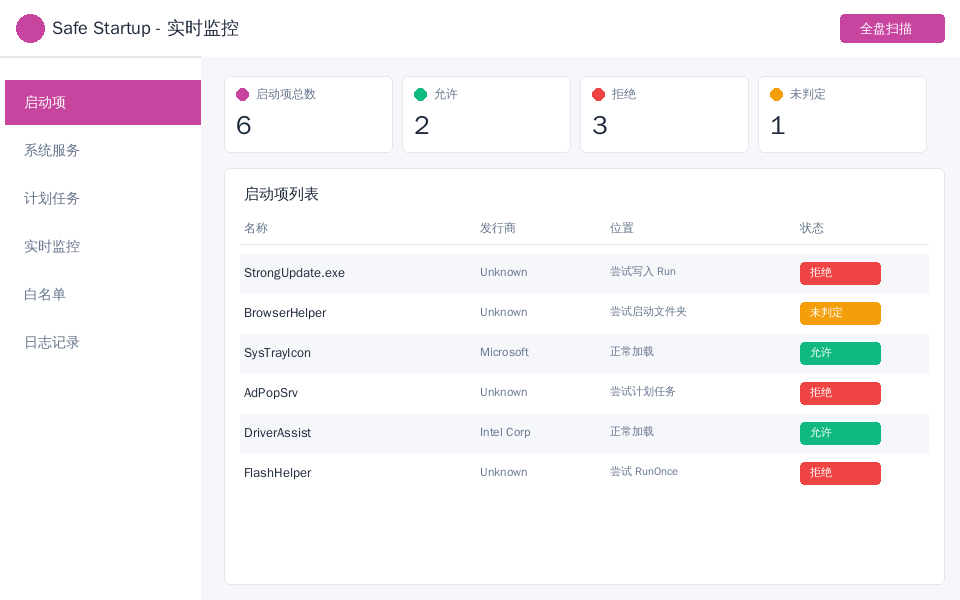The image size is (960, 600).
Task: Click the 状态 column header
Action: pos(812,228)
